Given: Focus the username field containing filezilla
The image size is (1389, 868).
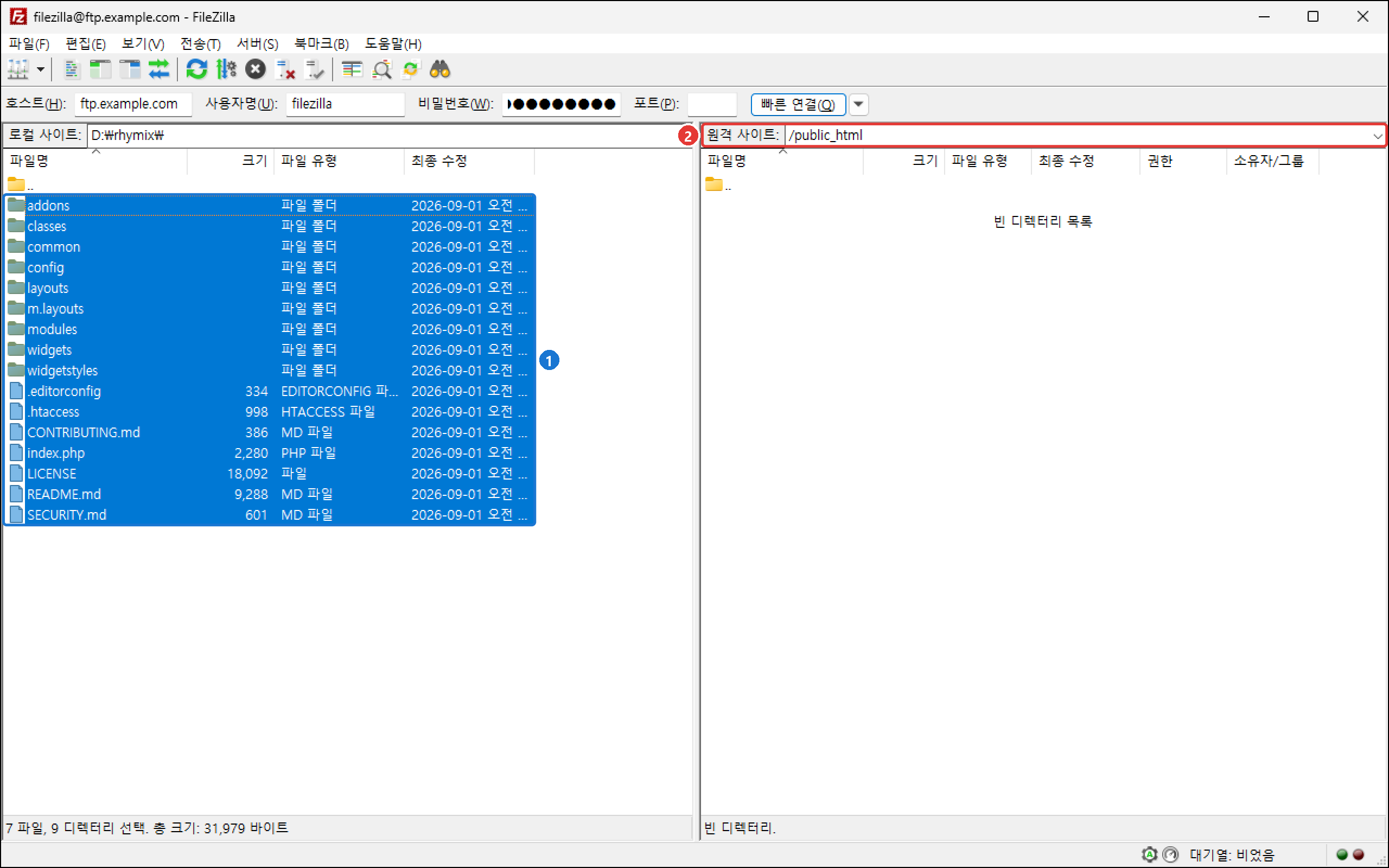Looking at the screenshot, I should pyautogui.click(x=345, y=104).
